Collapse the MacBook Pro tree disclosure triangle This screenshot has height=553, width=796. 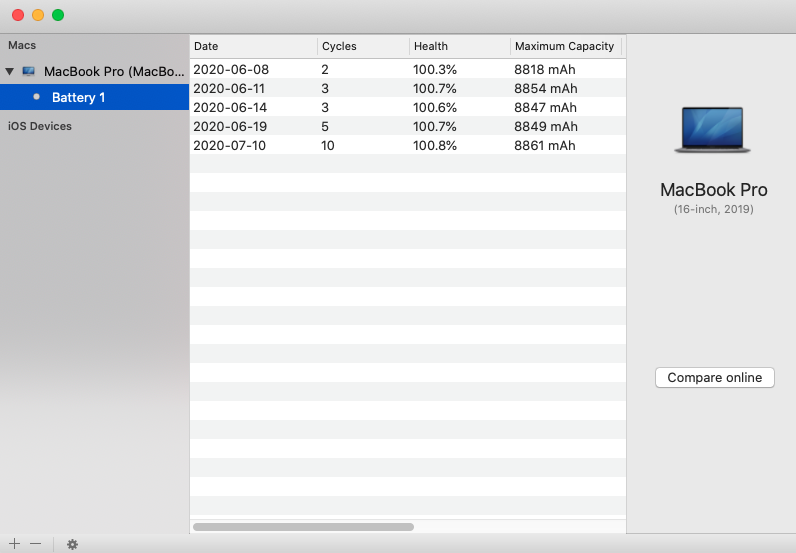tap(10, 71)
